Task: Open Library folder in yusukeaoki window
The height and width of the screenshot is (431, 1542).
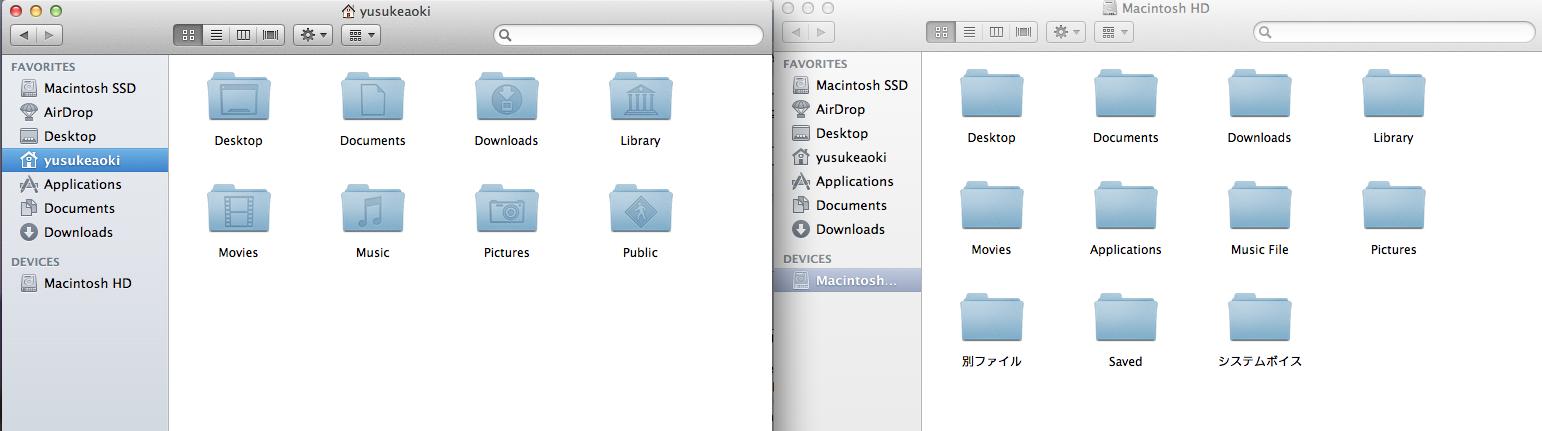Action: pyautogui.click(x=640, y=98)
